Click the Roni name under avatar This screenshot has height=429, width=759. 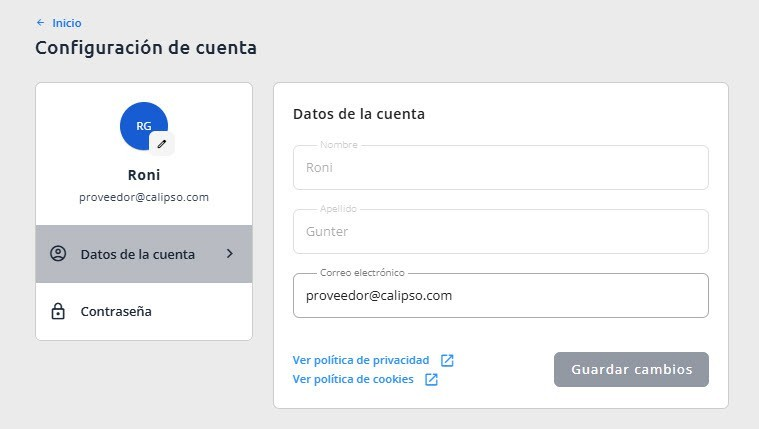[144, 175]
